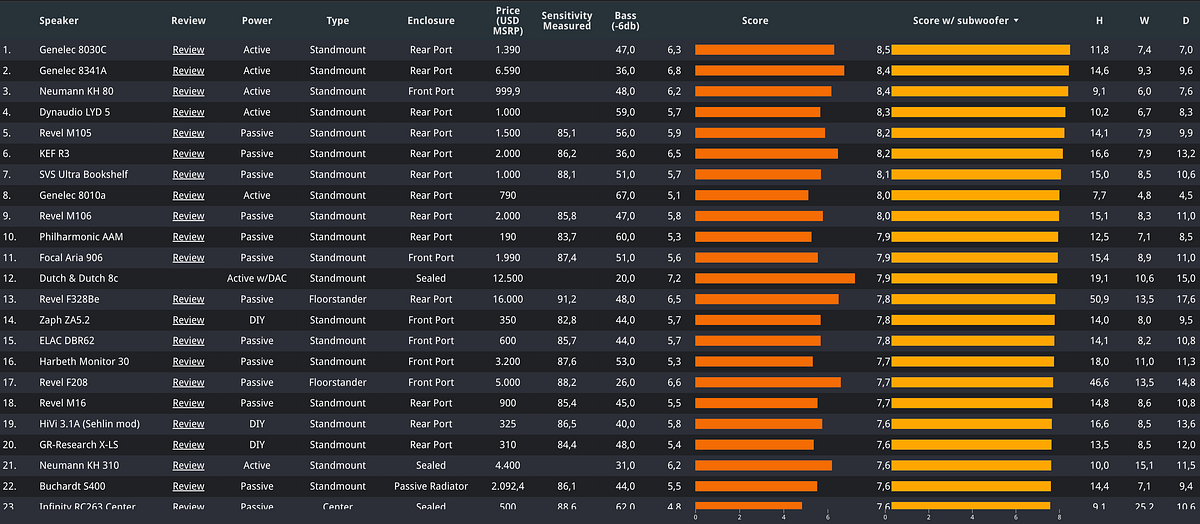This screenshot has width=1200, height=524.
Task: Select the Dutch & Dutch 8c speaker name cell
Action: click(79, 278)
